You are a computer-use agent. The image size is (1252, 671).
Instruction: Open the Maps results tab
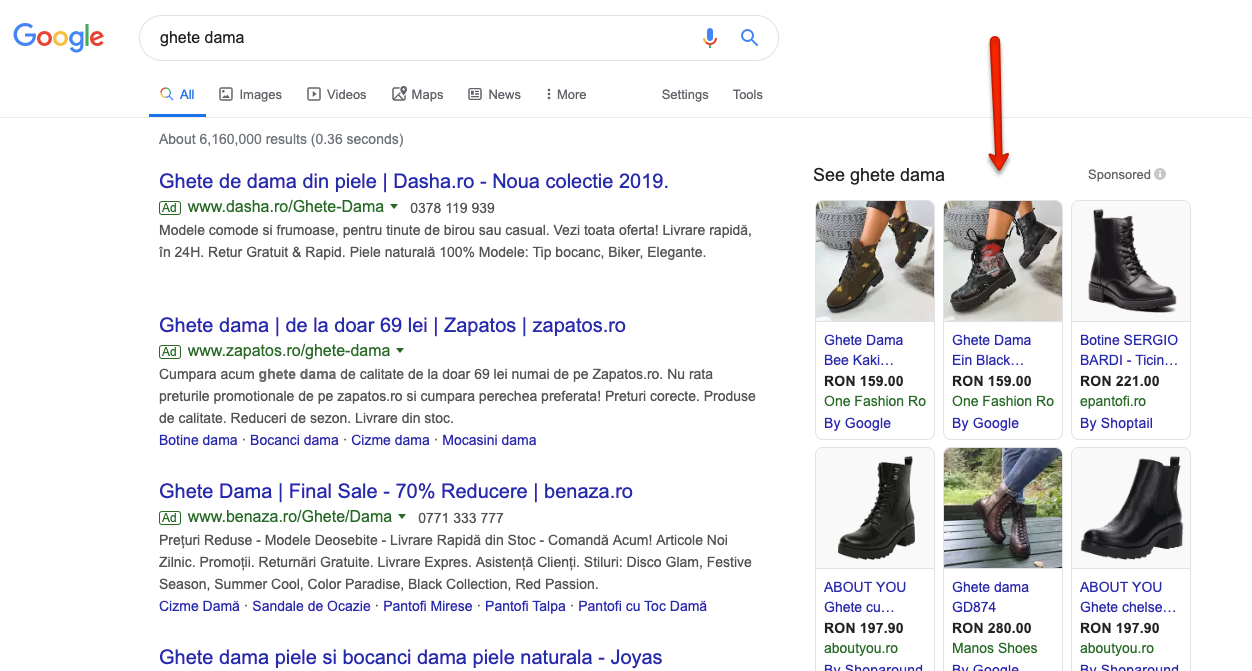tap(417, 94)
